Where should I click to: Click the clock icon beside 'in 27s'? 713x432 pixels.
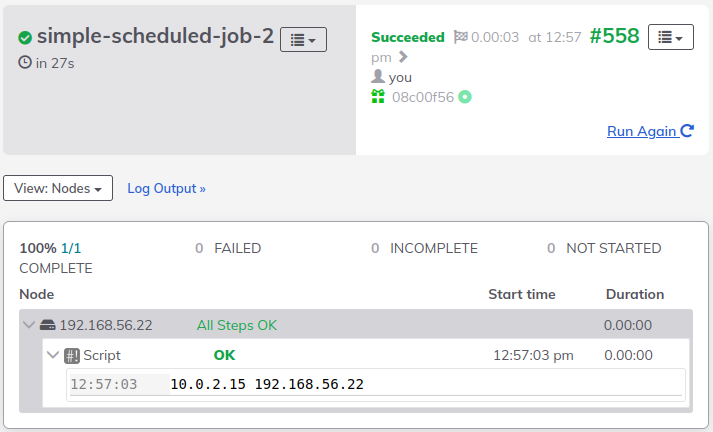pyautogui.click(x=25, y=62)
